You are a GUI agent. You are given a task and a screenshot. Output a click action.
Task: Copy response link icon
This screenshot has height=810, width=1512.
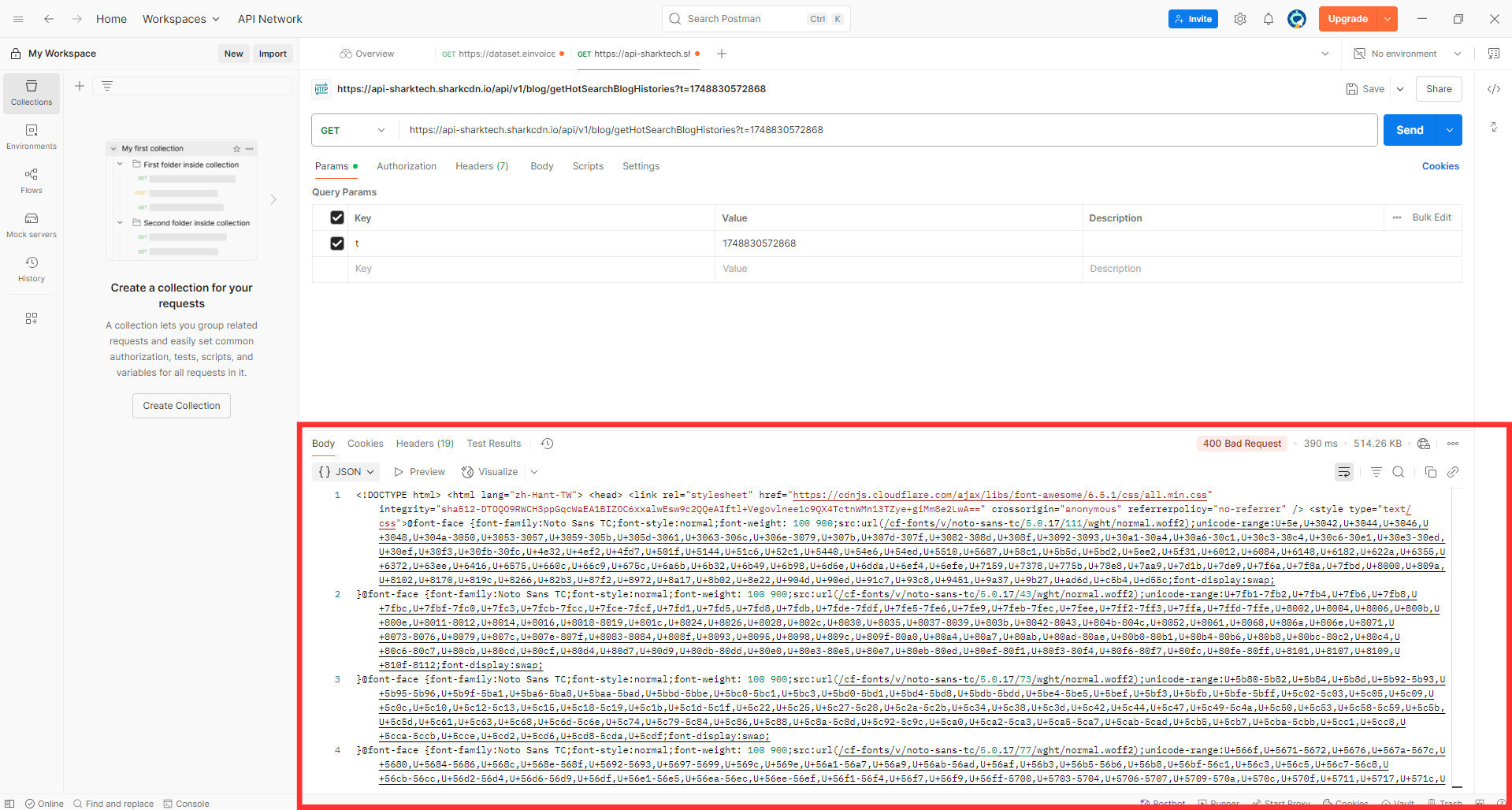(1453, 472)
